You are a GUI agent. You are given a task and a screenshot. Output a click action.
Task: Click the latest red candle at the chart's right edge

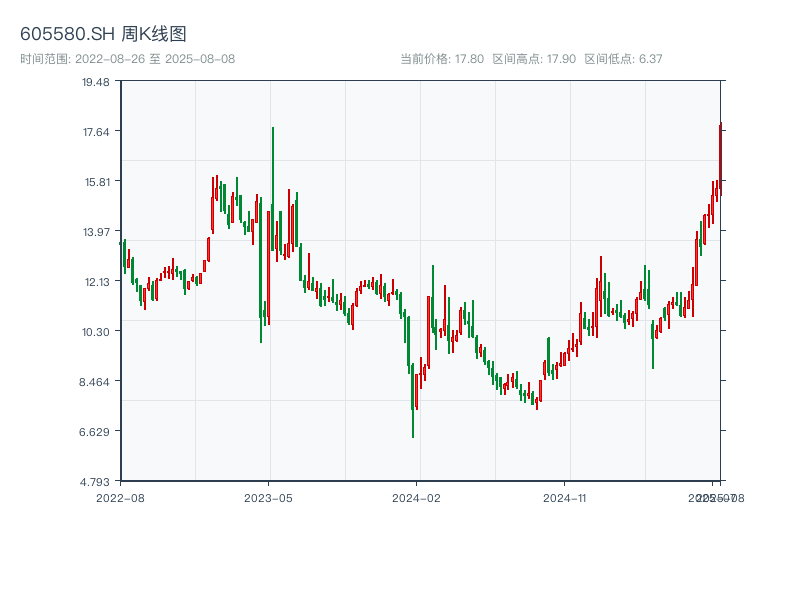coord(720,159)
